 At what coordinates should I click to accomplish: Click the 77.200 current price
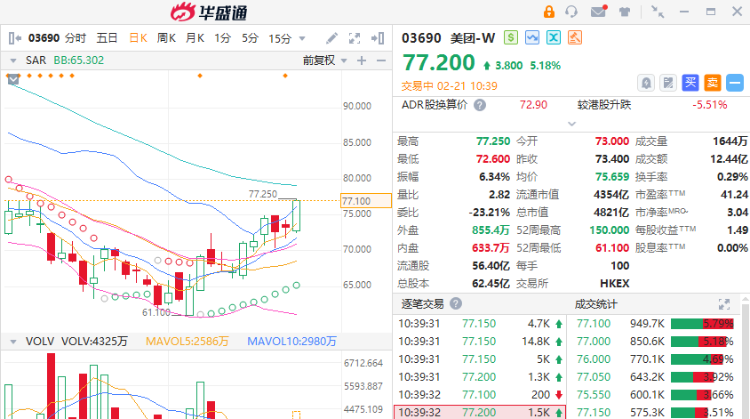pyautogui.click(x=439, y=63)
